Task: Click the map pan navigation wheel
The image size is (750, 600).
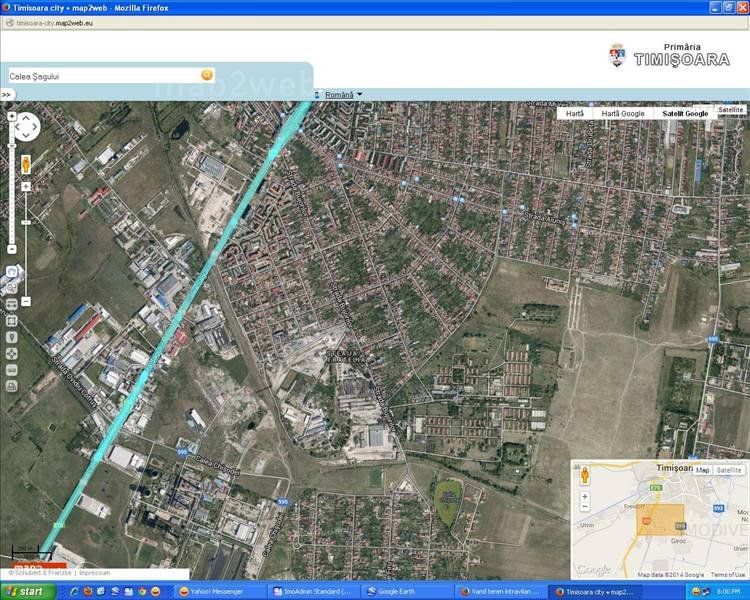Action: 25,127
